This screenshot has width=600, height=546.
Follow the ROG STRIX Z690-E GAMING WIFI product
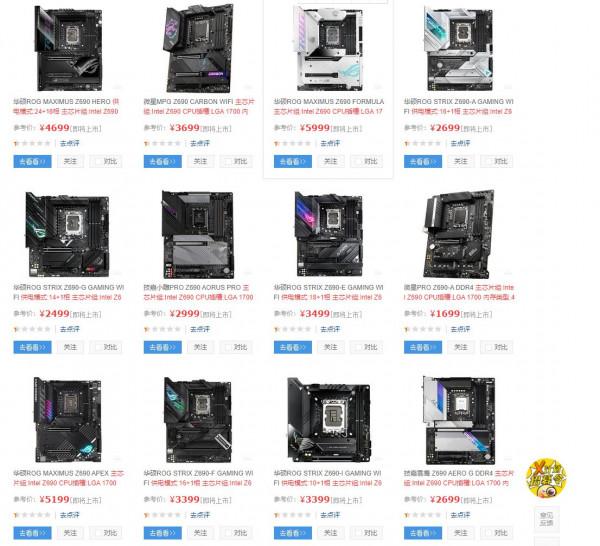tap(331, 347)
